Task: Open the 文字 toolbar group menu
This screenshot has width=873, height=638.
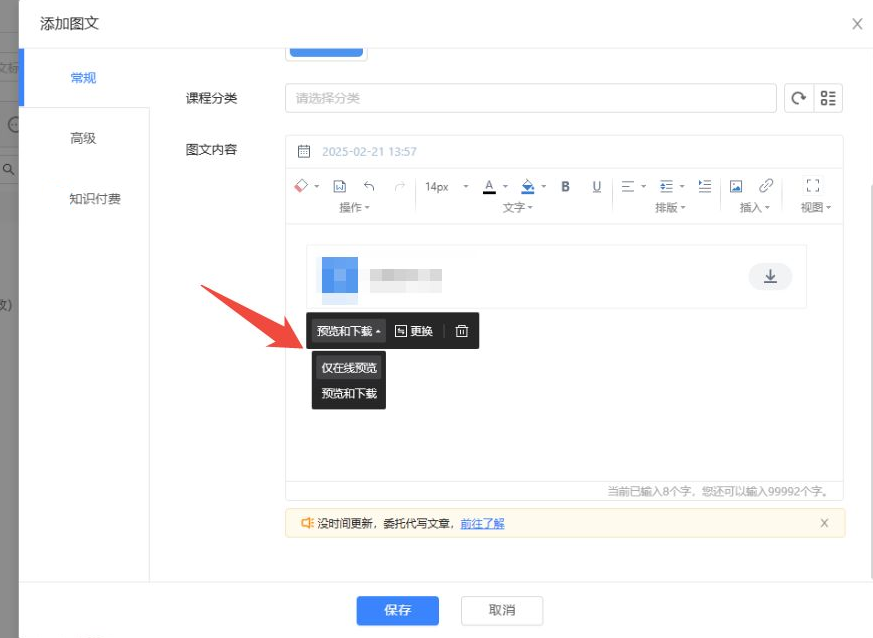Action: tap(518, 208)
